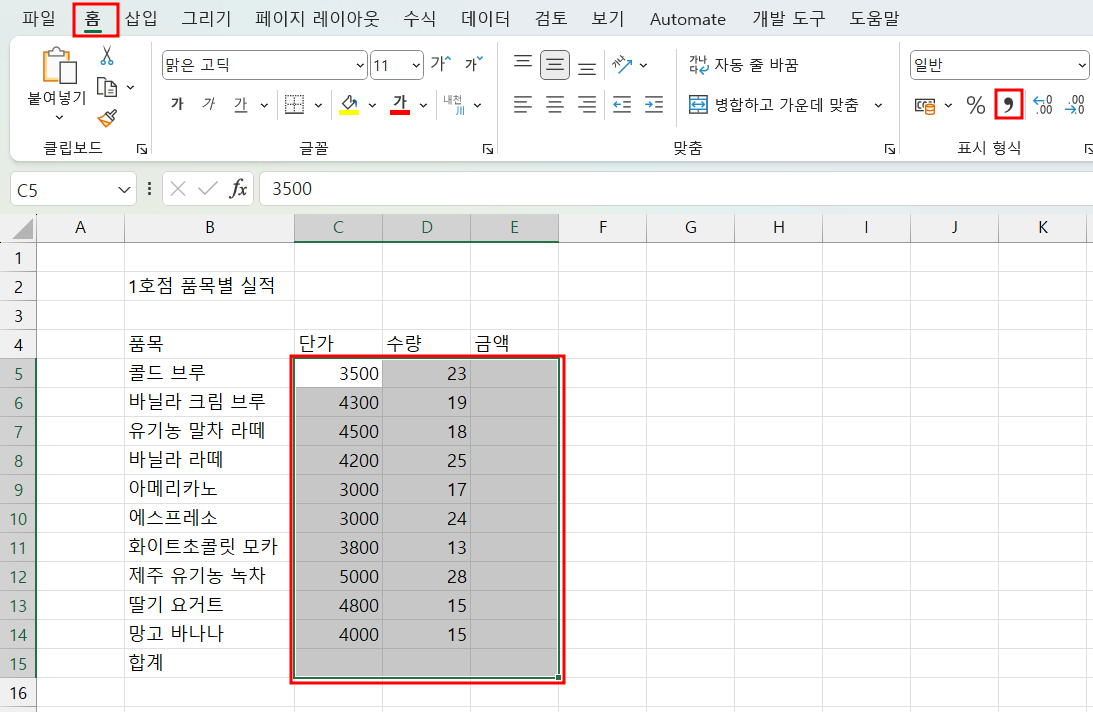The image size is (1093, 712).
Task: Select row 16 header
Action: (18, 692)
